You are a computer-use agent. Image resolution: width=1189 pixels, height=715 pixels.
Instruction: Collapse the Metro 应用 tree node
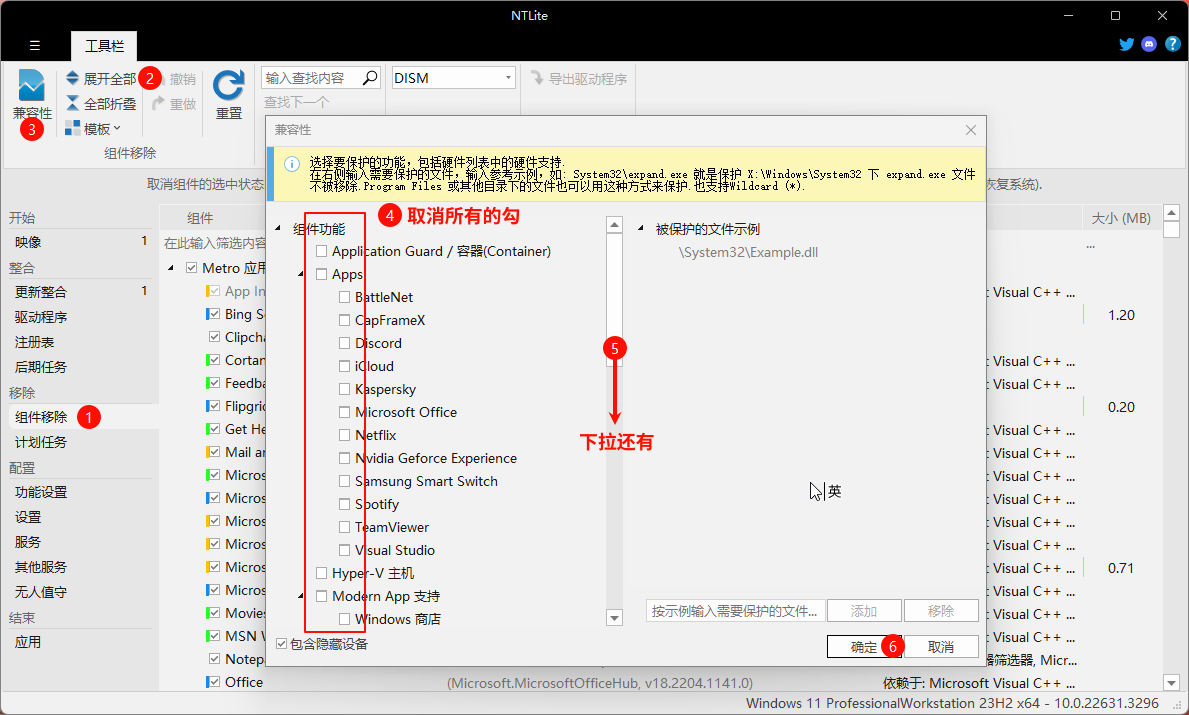(171, 268)
